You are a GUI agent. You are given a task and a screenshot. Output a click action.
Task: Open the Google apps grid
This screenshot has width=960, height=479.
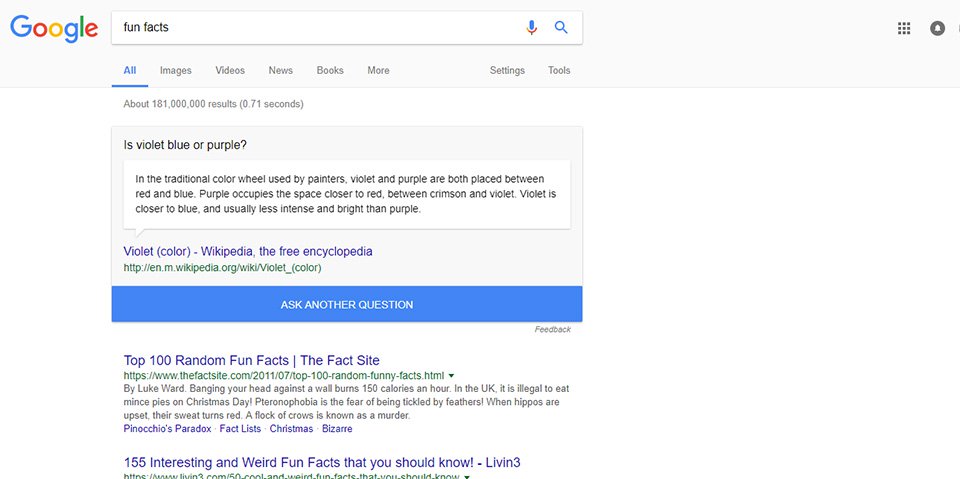click(904, 28)
